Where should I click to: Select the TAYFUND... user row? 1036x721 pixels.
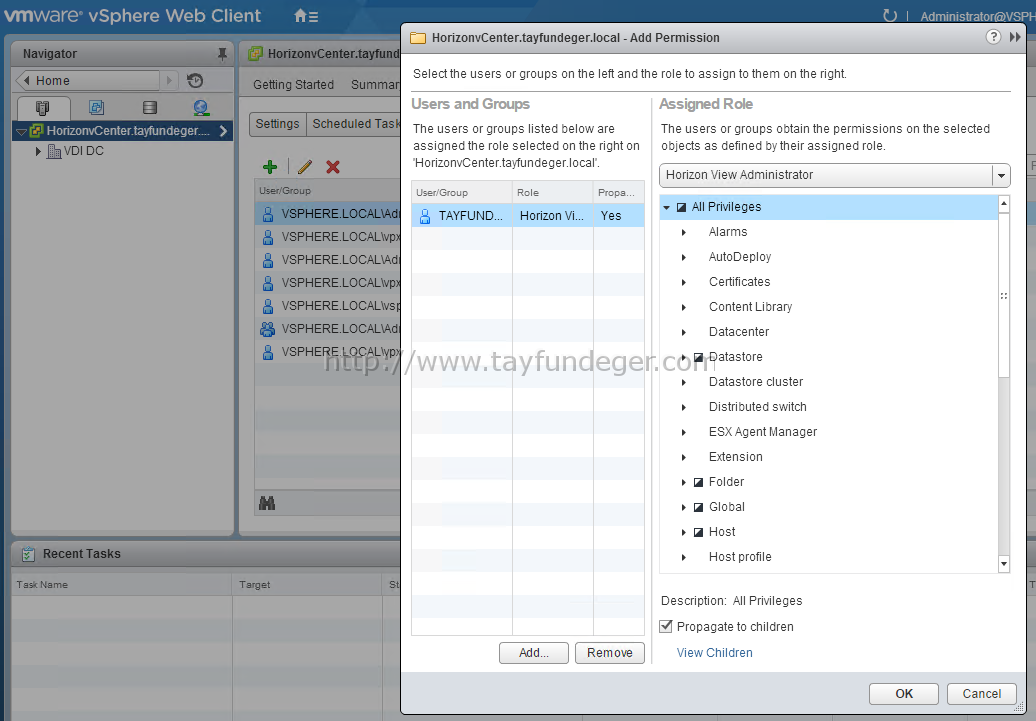coord(528,215)
